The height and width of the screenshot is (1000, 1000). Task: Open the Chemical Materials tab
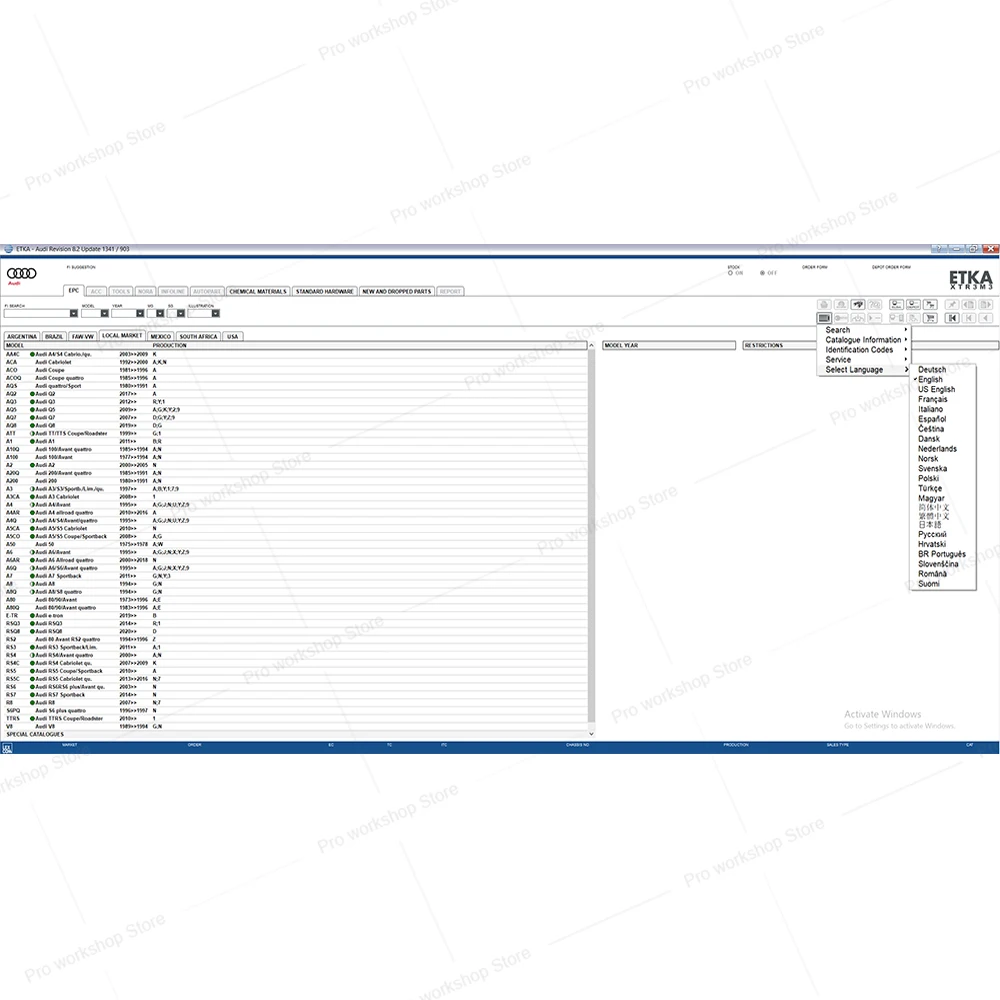click(258, 291)
